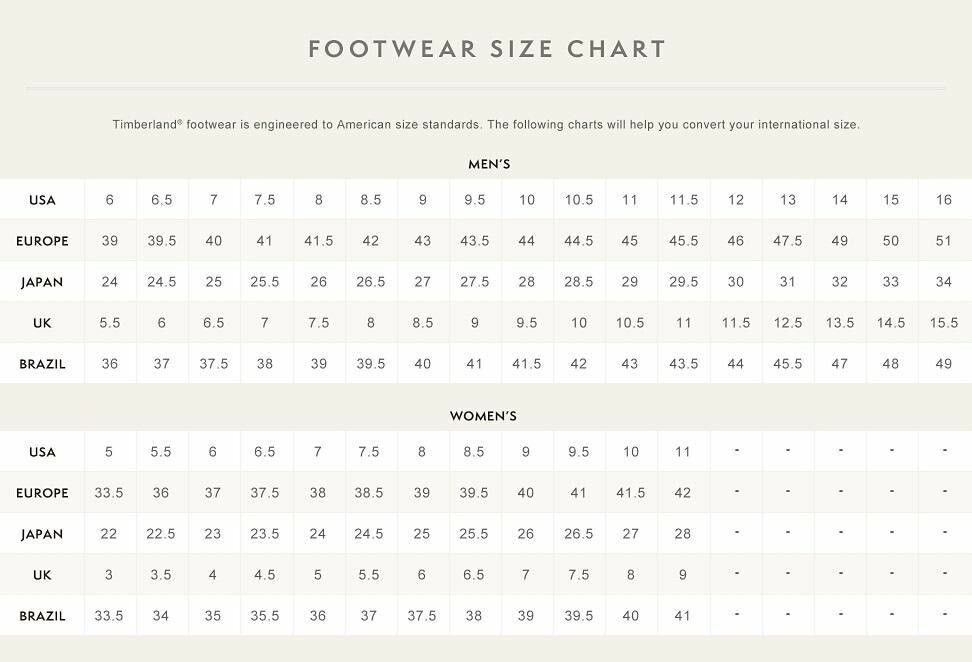The width and height of the screenshot is (972, 662).
Task: Click women's Brazil size 35.5 cell
Action: 265,616
